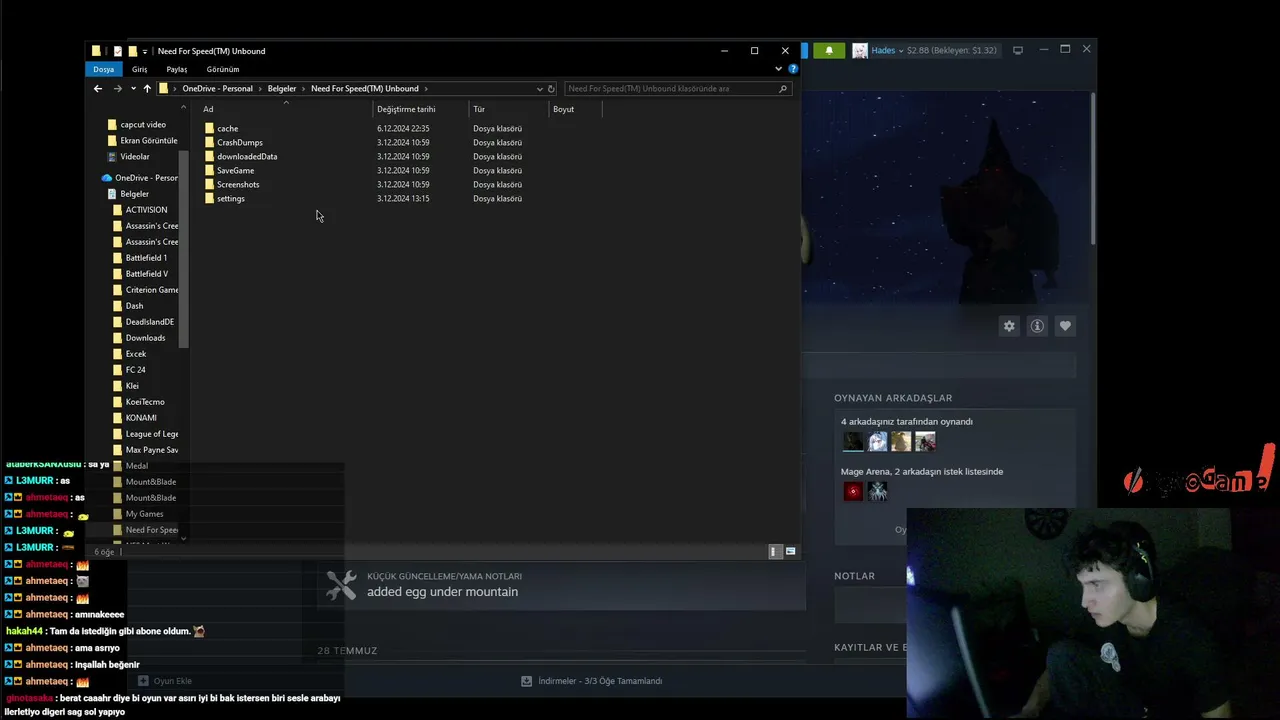Open recent locations dropdown arrow

pos(131,89)
